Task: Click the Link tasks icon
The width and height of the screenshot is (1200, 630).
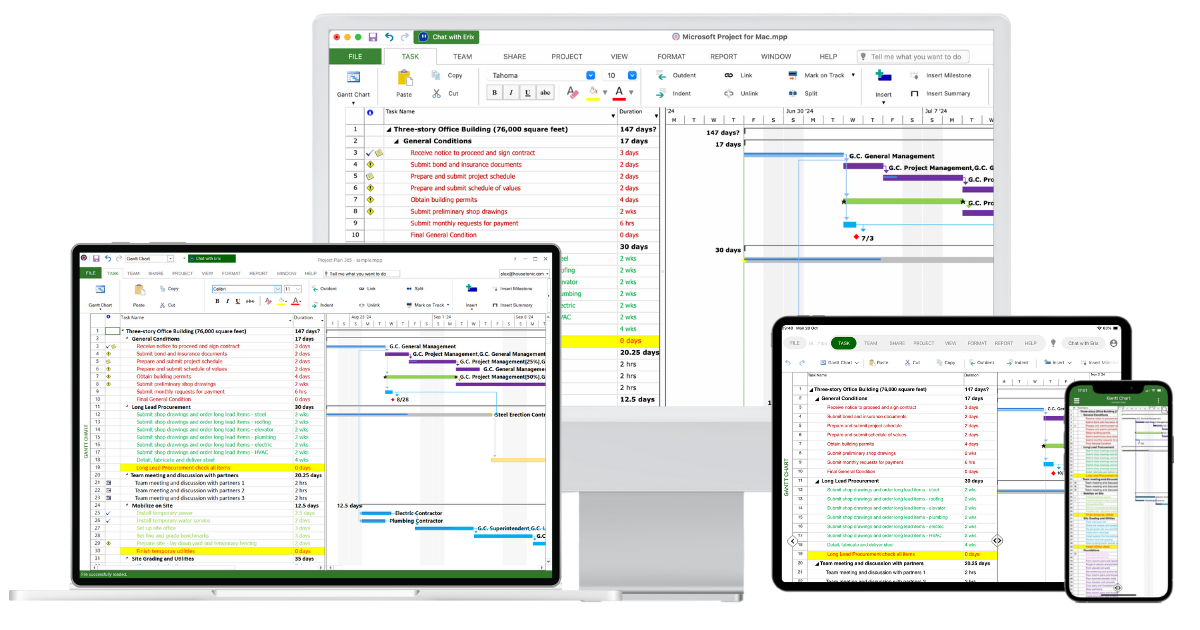Action: [x=727, y=75]
